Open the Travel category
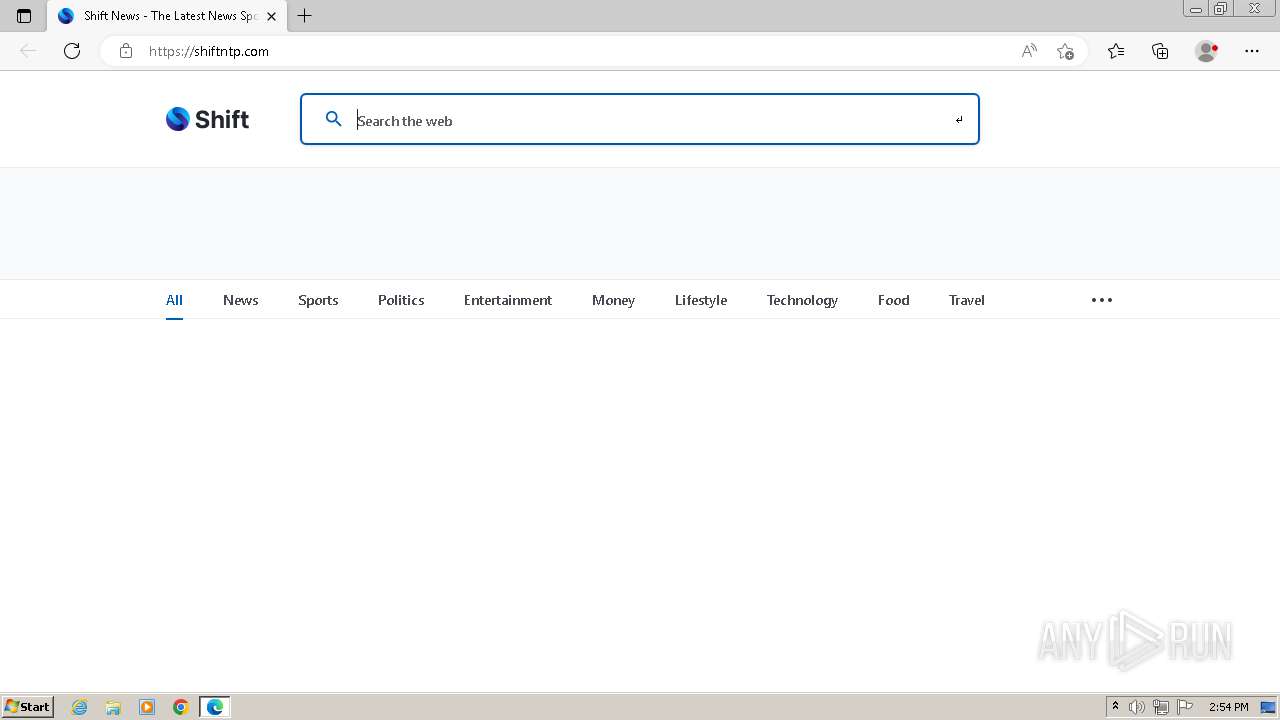This screenshot has height=720, width=1280. click(967, 300)
